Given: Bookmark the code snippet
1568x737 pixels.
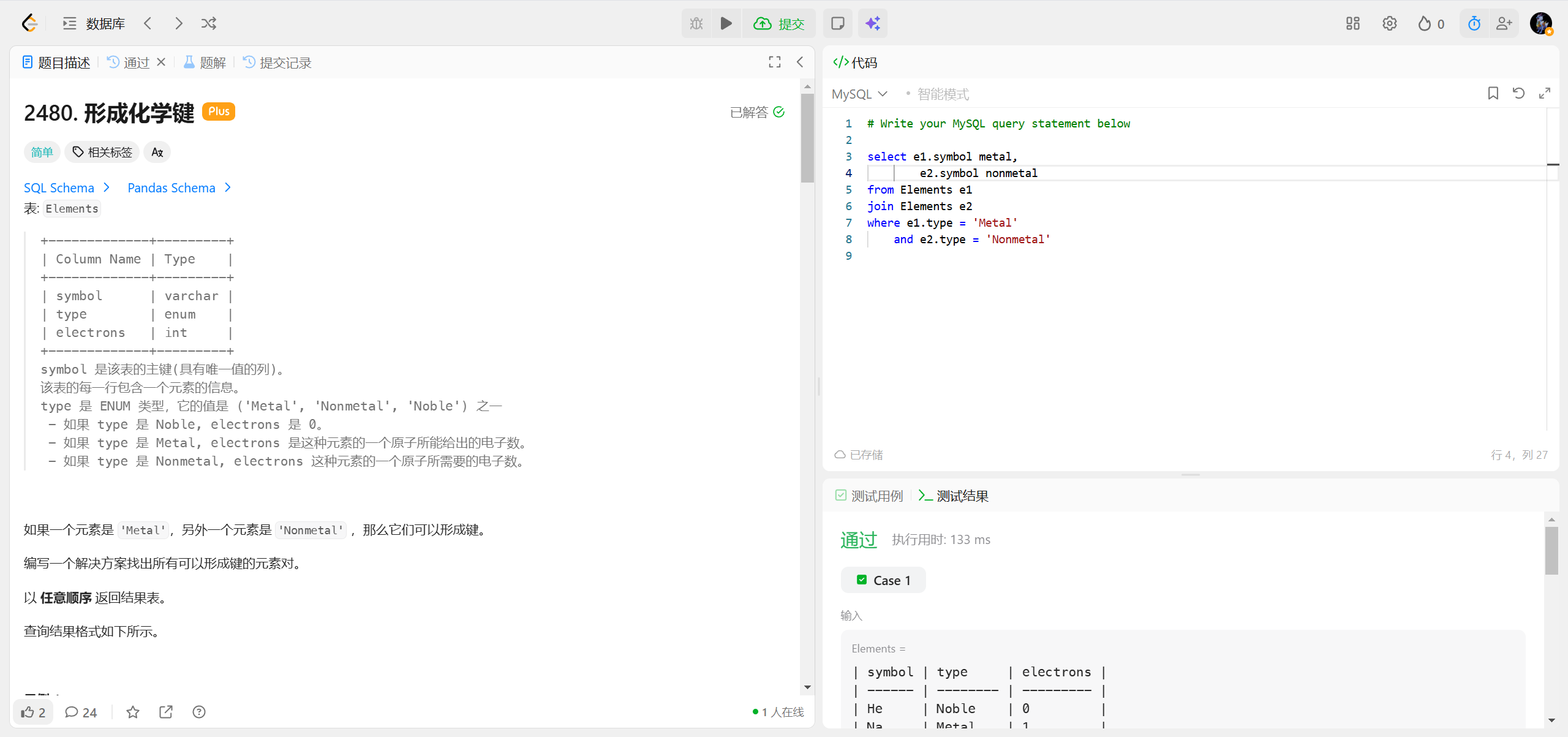Looking at the screenshot, I should tap(1493, 93).
